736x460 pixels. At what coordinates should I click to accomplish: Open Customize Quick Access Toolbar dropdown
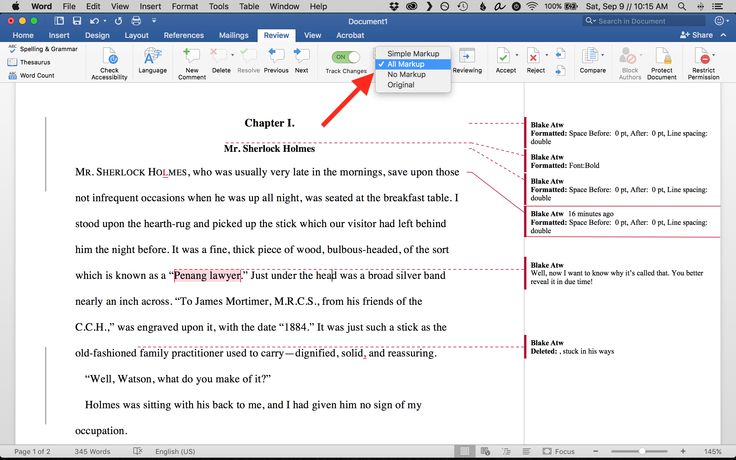click(153, 21)
